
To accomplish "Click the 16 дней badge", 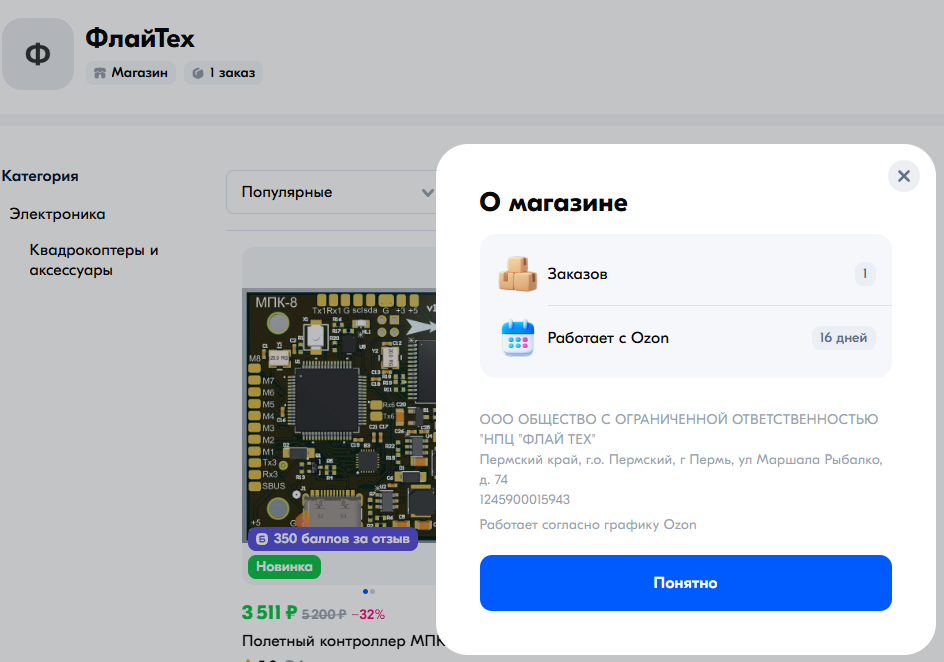I will (x=843, y=338).
